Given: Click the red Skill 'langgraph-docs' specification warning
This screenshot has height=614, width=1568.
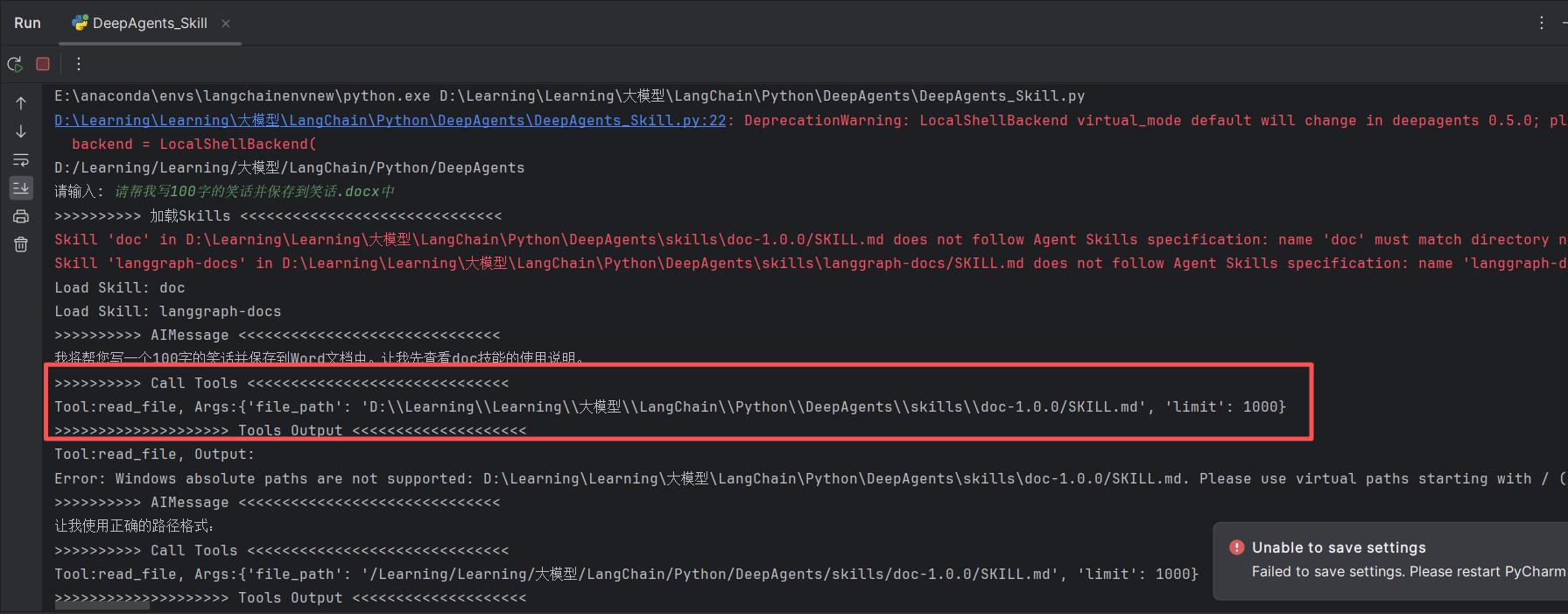Looking at the screenshot, I should click(811, 263).
